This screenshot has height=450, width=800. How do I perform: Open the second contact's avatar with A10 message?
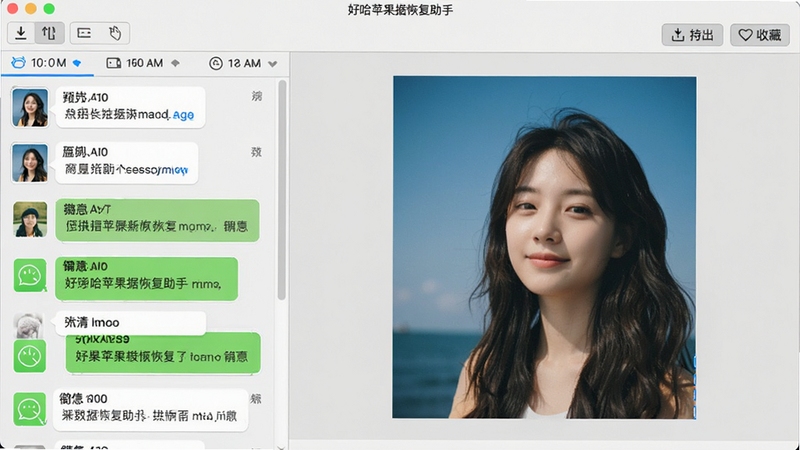click(30, 163)
